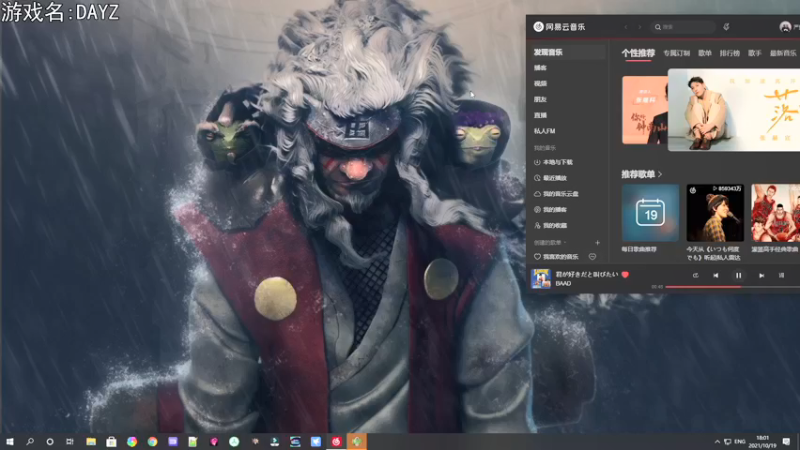Open 发现音乐 in the sidebar
Viewport: 800px width, 450px height.
pos(567,52)
